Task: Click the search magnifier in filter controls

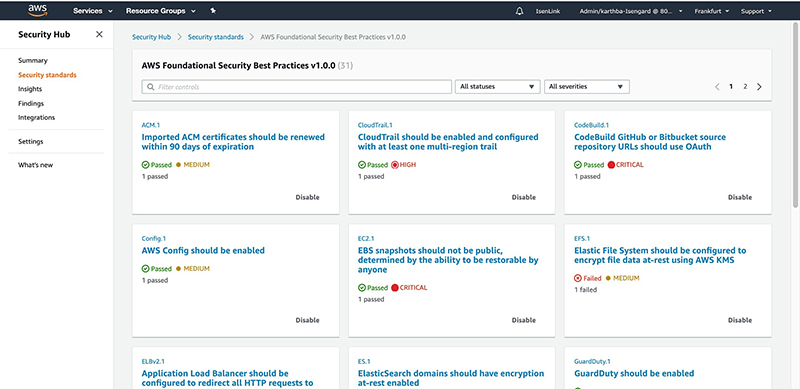Action: (151, 87)
